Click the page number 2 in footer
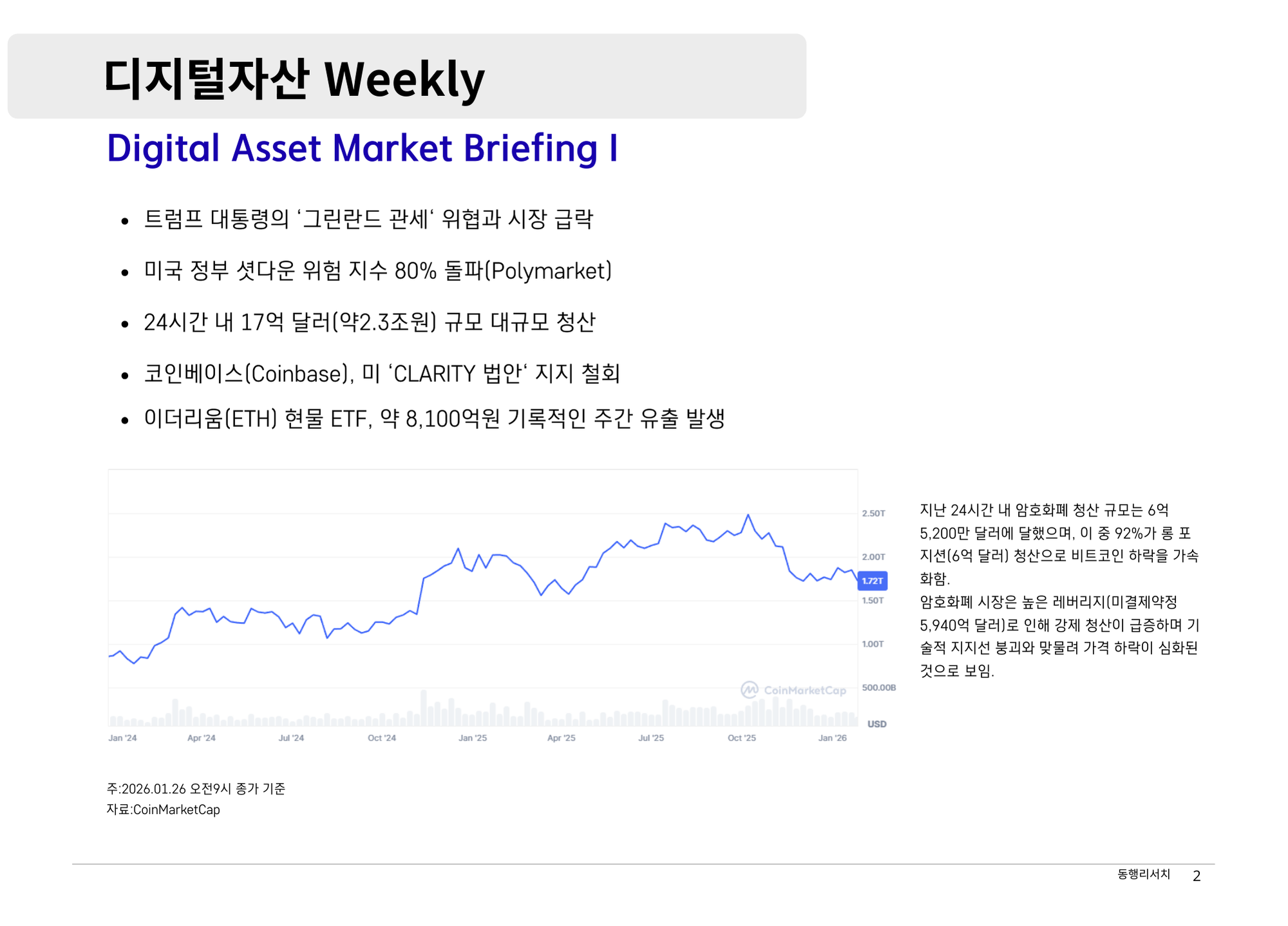Screen dimensions: 1288x926 click(x=1197, y=876)
